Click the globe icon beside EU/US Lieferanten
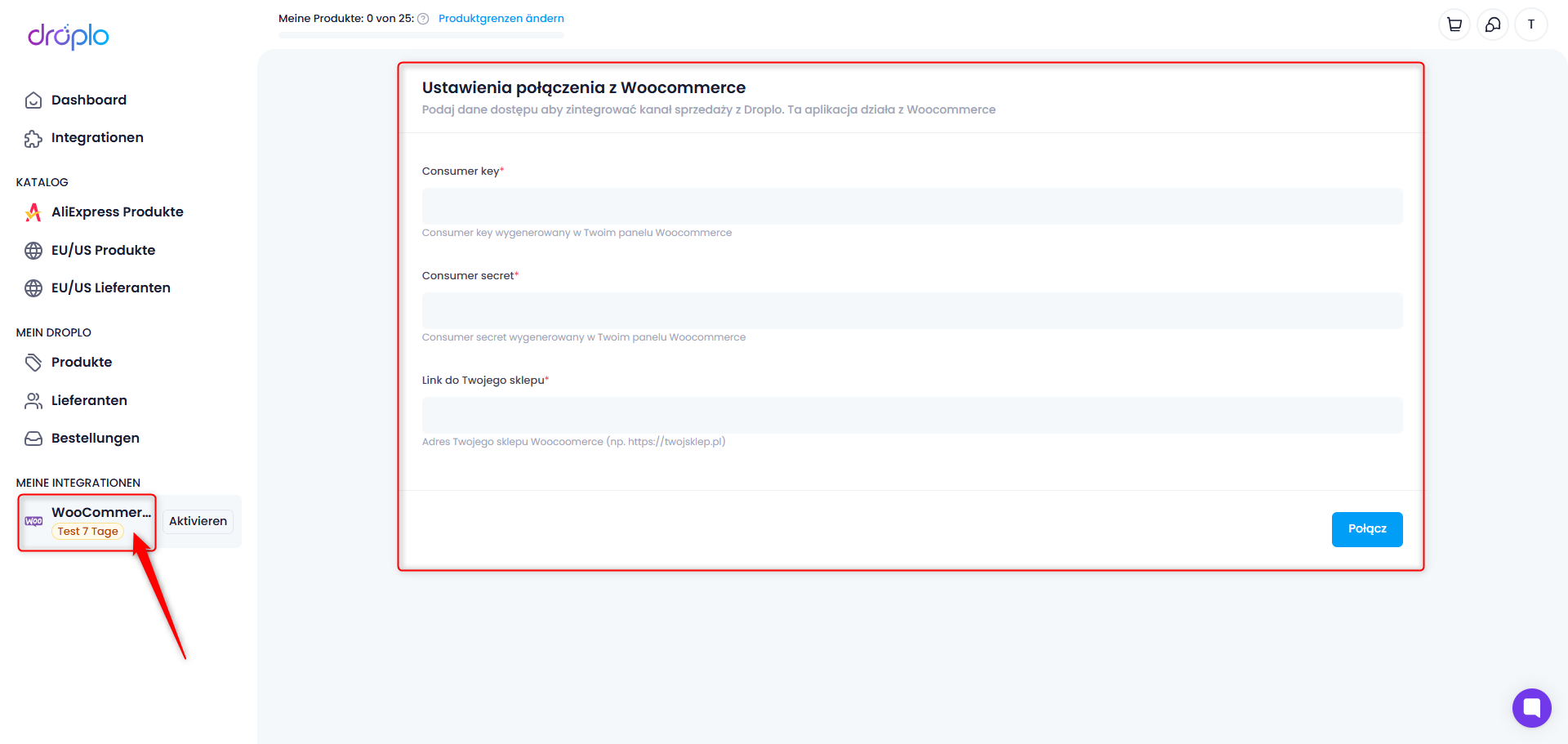 tap(33, 288)
